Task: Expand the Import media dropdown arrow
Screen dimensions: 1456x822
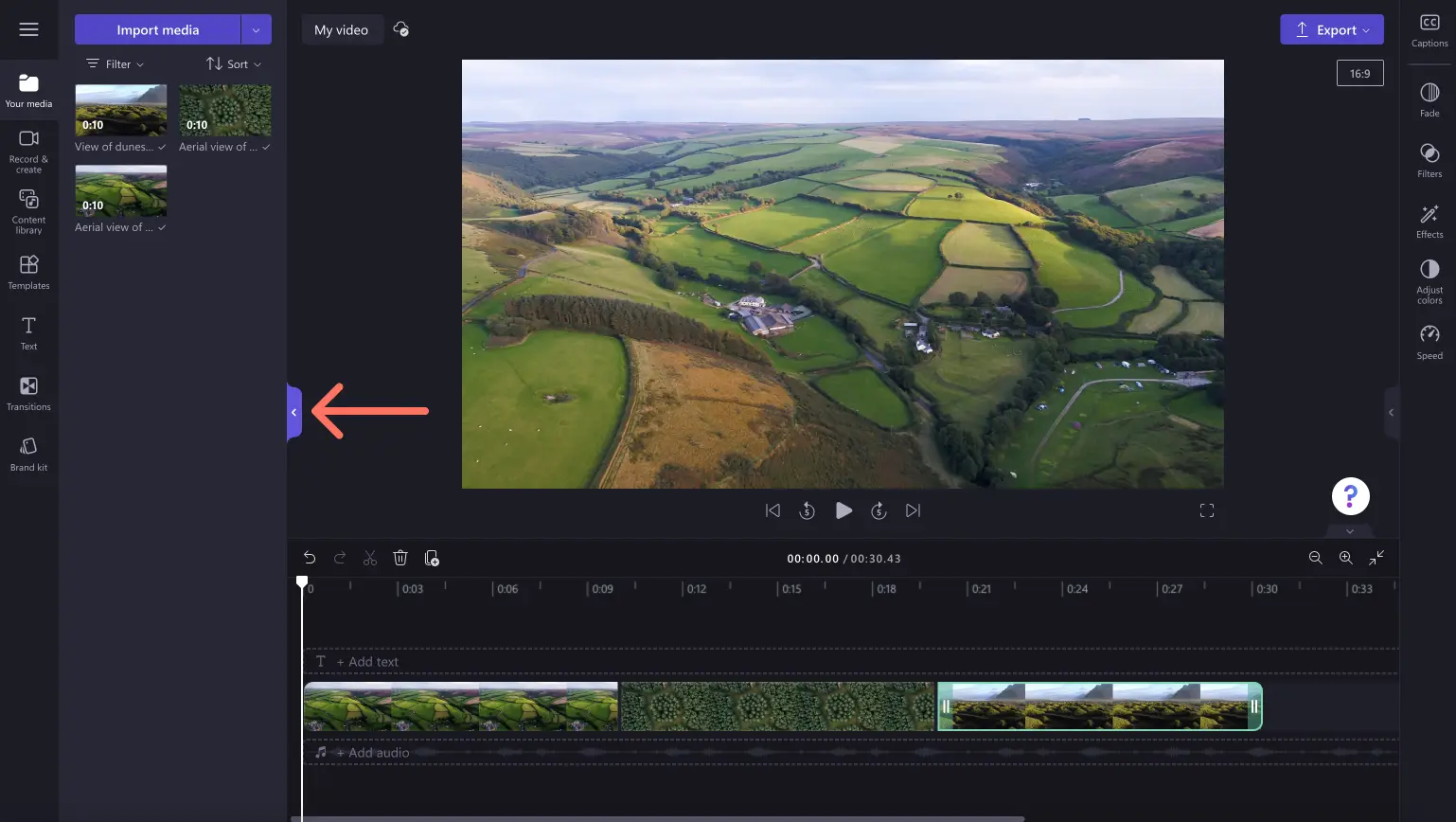Action: click(x=256, y=29)
